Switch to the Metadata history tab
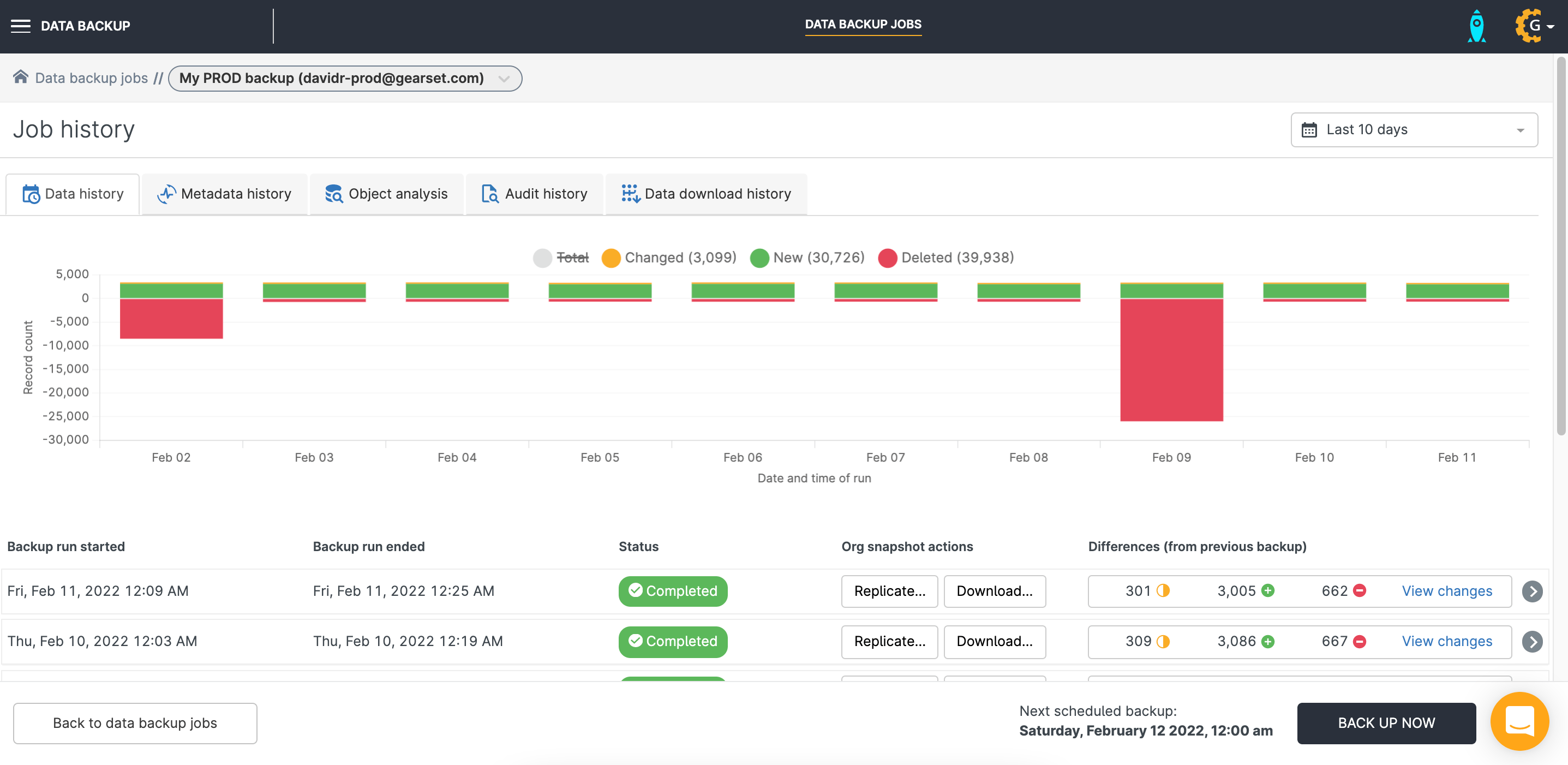The image size is (1568, 765). point(224,194)
